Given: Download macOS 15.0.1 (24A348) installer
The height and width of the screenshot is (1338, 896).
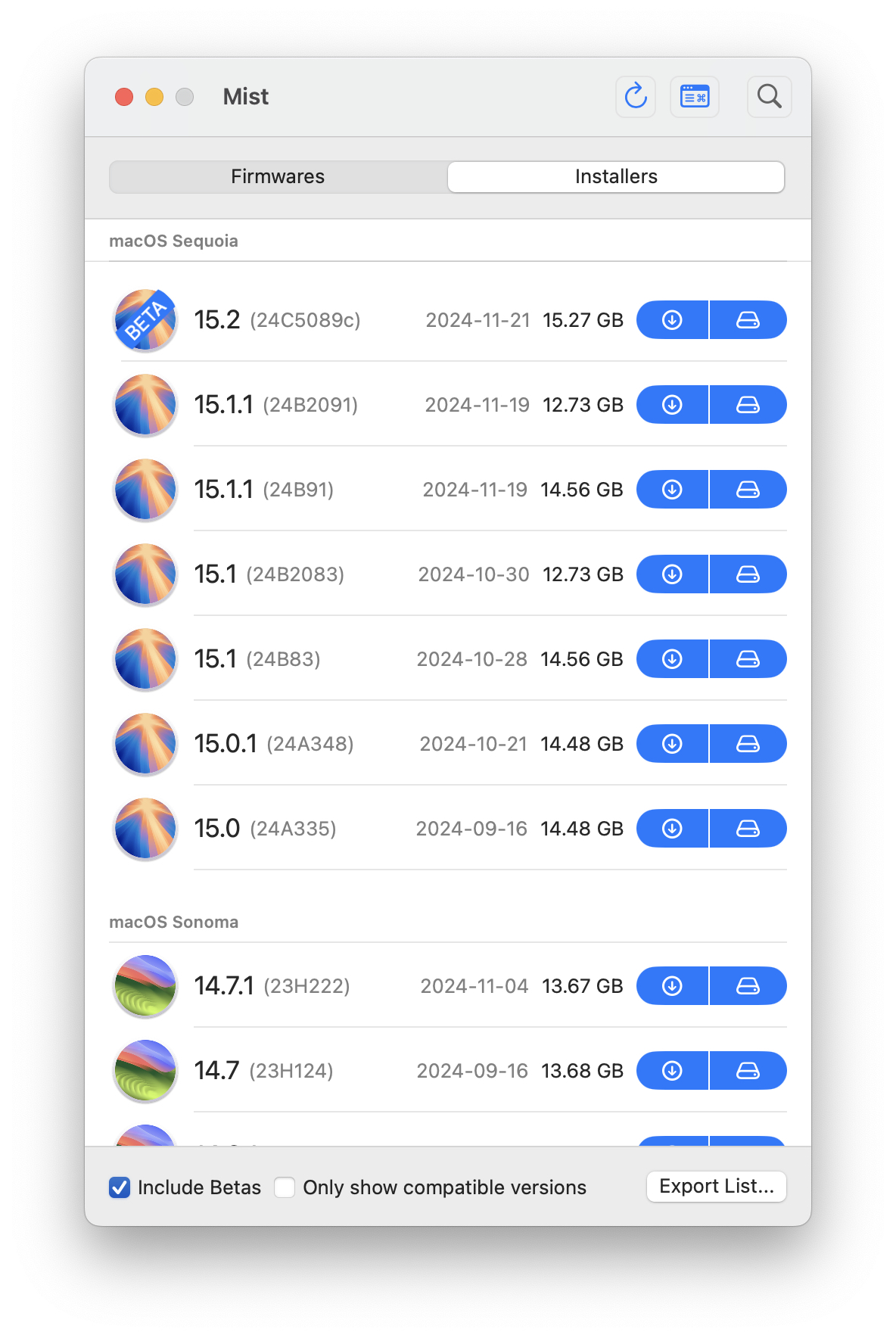Looking at the screenshot, I should [672, 744].
